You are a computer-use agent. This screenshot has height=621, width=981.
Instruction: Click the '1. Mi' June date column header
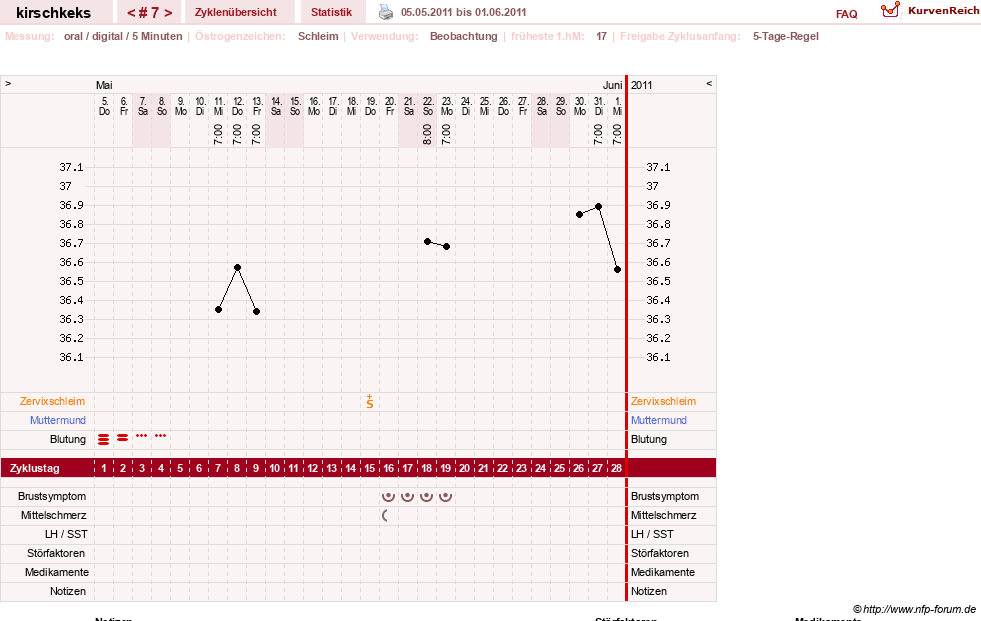pos(618,106)
